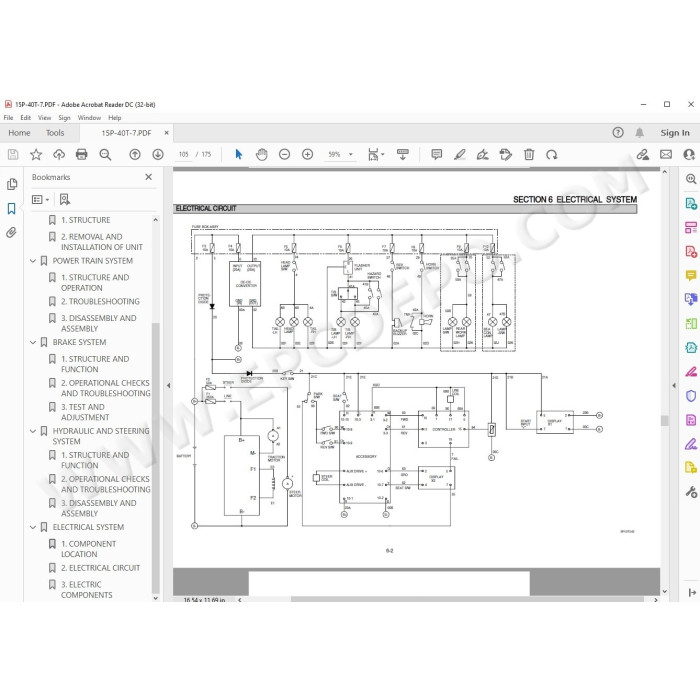700x700 pixels.
Task: Select the Highlight text pen tool
Action: coord(460,154)
